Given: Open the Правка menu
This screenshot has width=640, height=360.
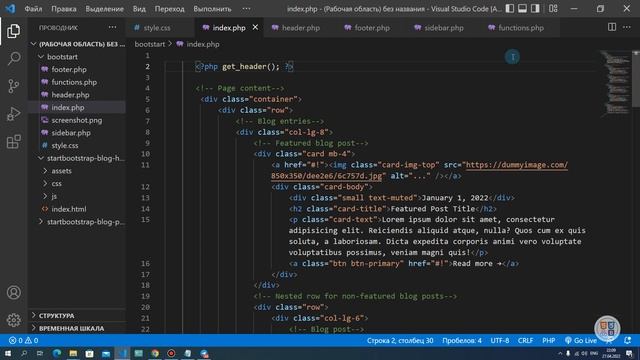Looking at the screenshot, I should (x=64, y=9).
